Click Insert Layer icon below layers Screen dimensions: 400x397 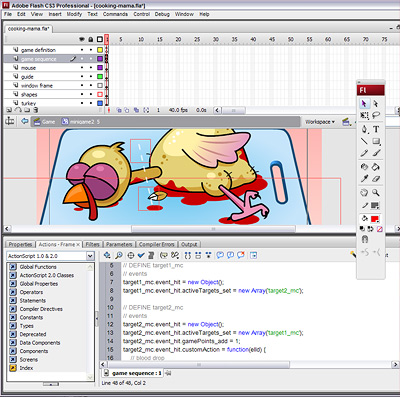[x=9, y=110]
